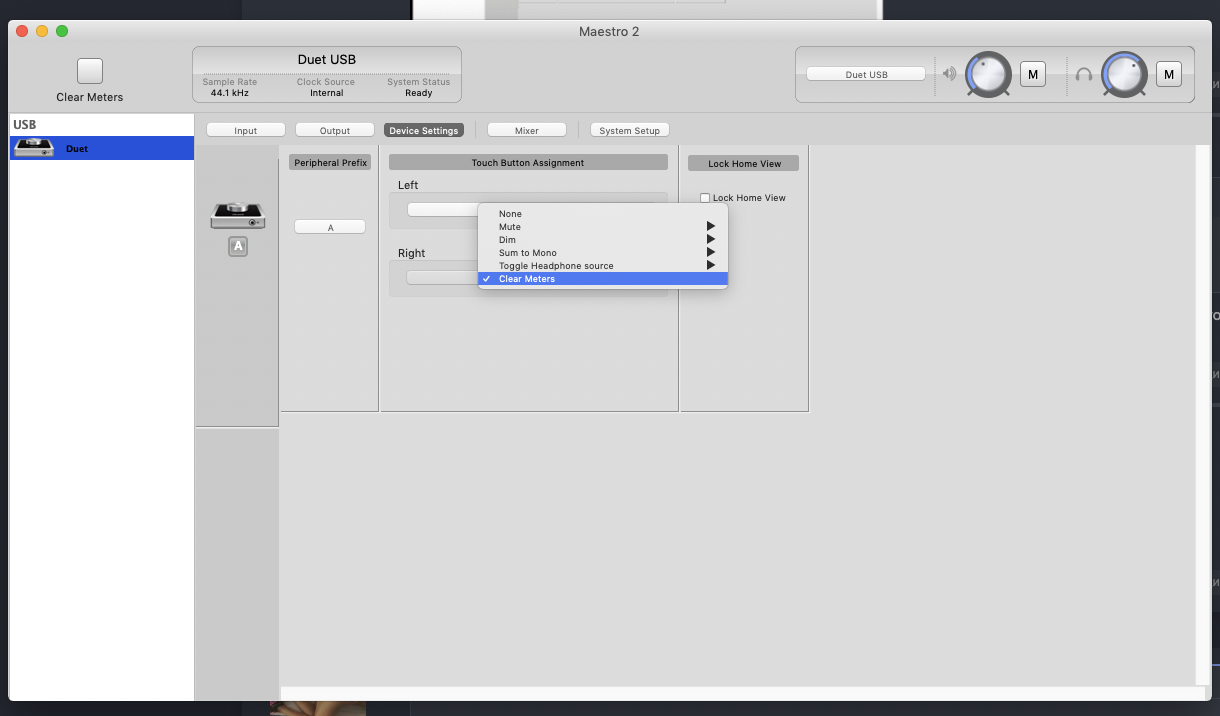Expand the Mute submenu arrow
Screen dimensions: 1220x716
click(711, 227)
